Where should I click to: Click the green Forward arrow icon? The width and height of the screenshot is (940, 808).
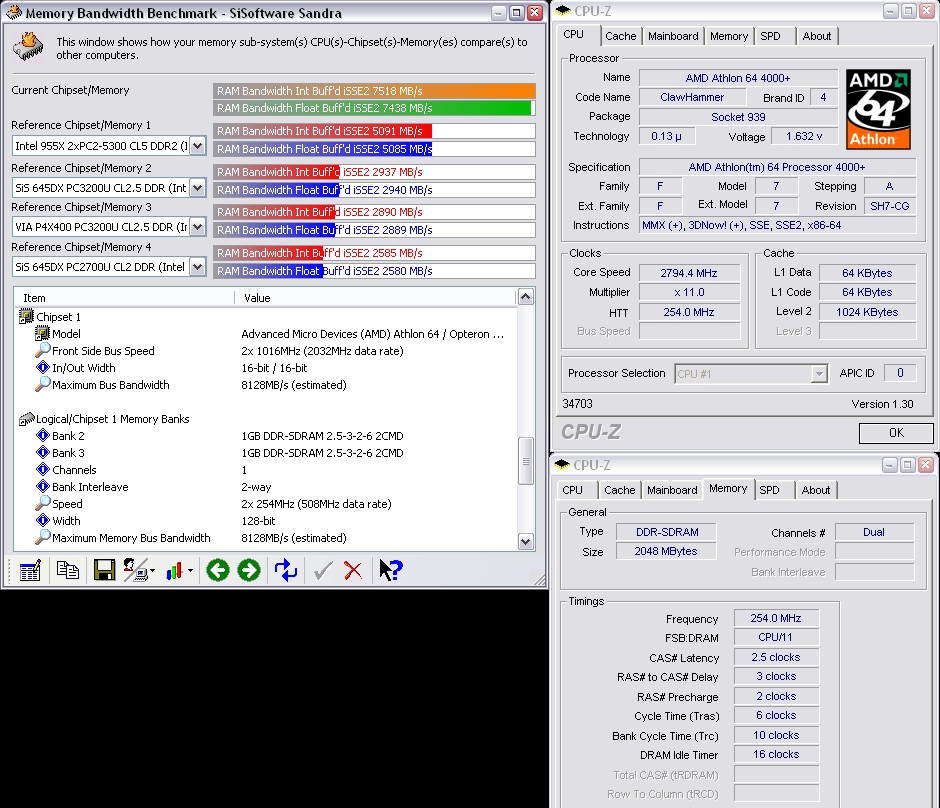click(x=249, y=570)
